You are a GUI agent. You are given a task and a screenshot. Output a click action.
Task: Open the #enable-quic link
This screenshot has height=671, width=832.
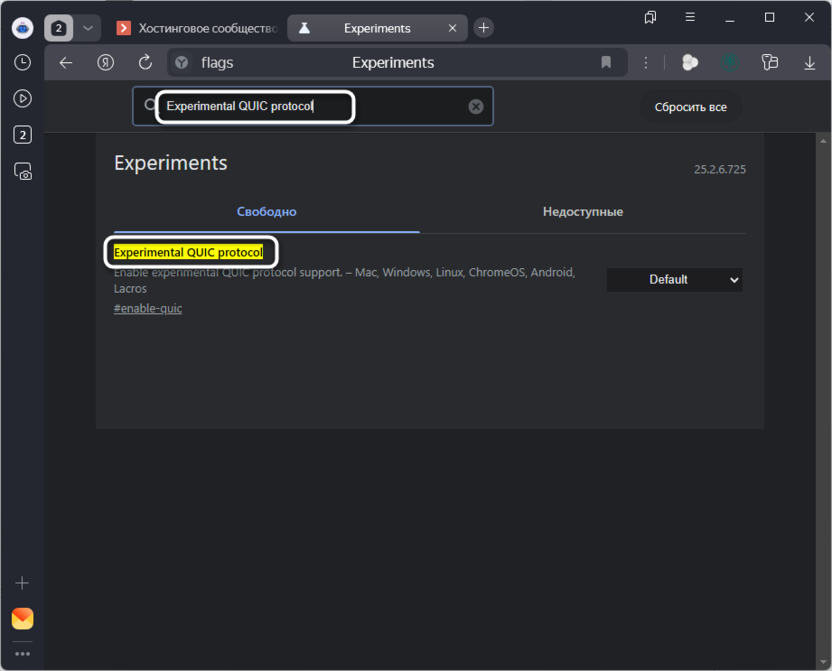click(x=148, y=308)
